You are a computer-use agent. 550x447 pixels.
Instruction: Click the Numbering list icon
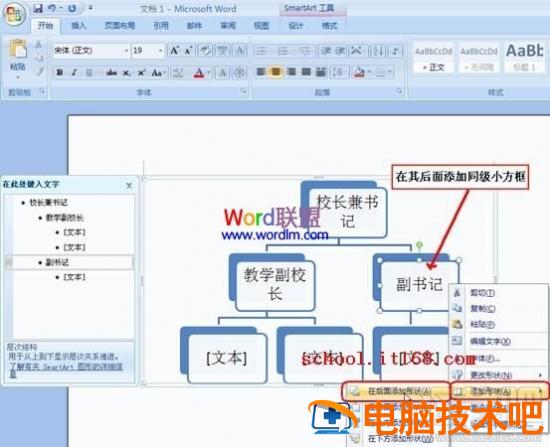(x=283, y=51)
